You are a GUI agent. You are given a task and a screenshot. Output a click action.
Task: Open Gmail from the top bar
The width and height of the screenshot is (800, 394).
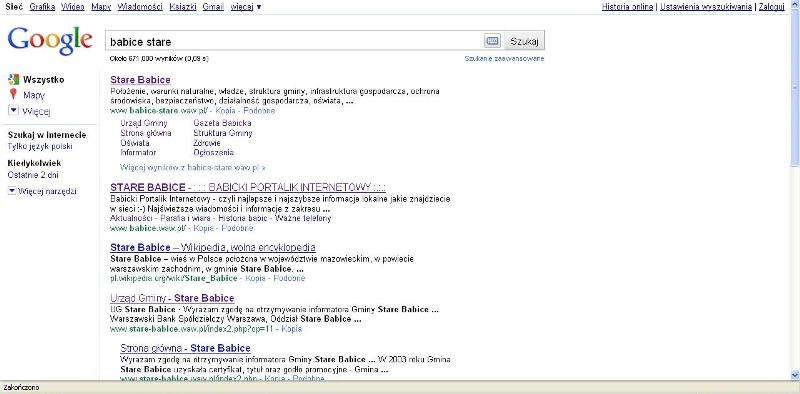pyautogui.click(x=213, y=7)
